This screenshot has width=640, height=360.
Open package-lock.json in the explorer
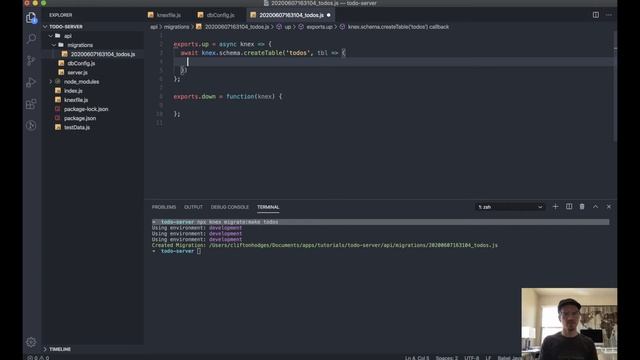coord(86,109)
